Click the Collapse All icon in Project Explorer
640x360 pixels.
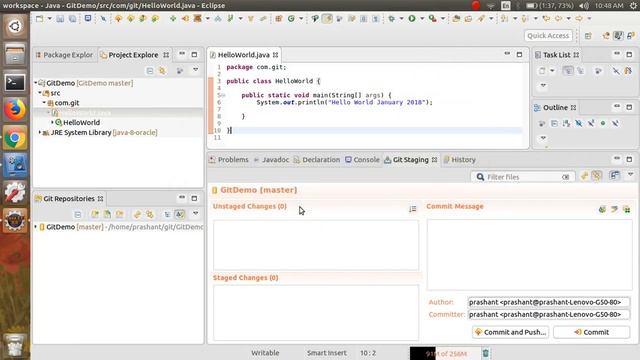tap(150, 71)
